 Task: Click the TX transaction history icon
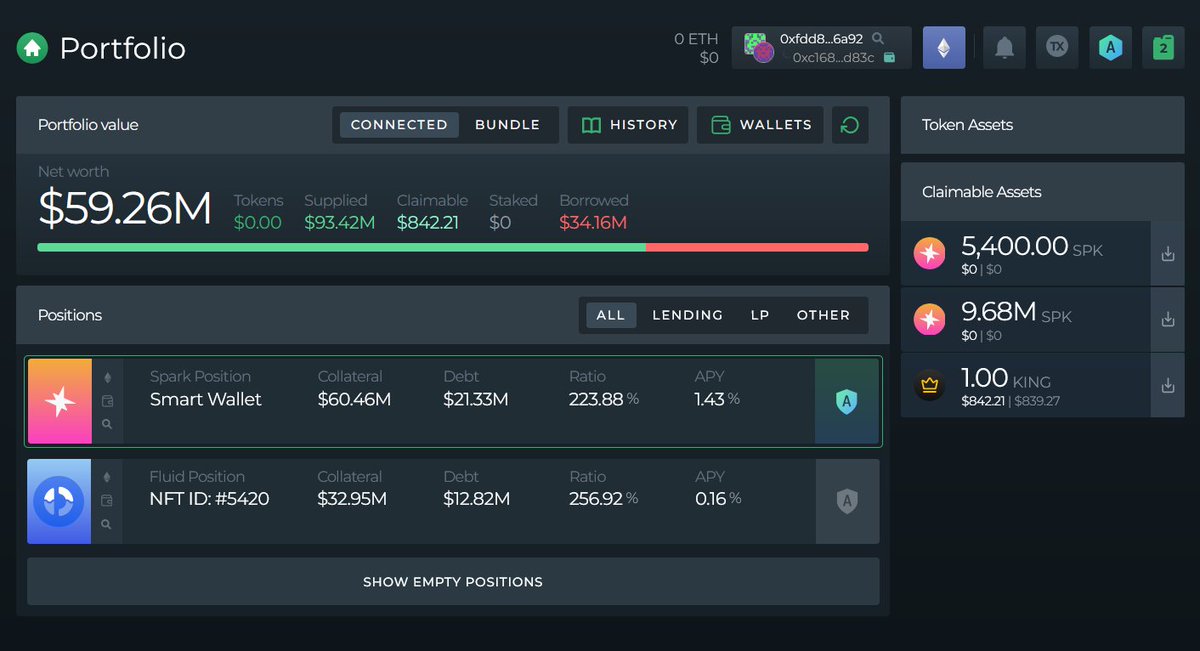click(x=1056, y=47)
